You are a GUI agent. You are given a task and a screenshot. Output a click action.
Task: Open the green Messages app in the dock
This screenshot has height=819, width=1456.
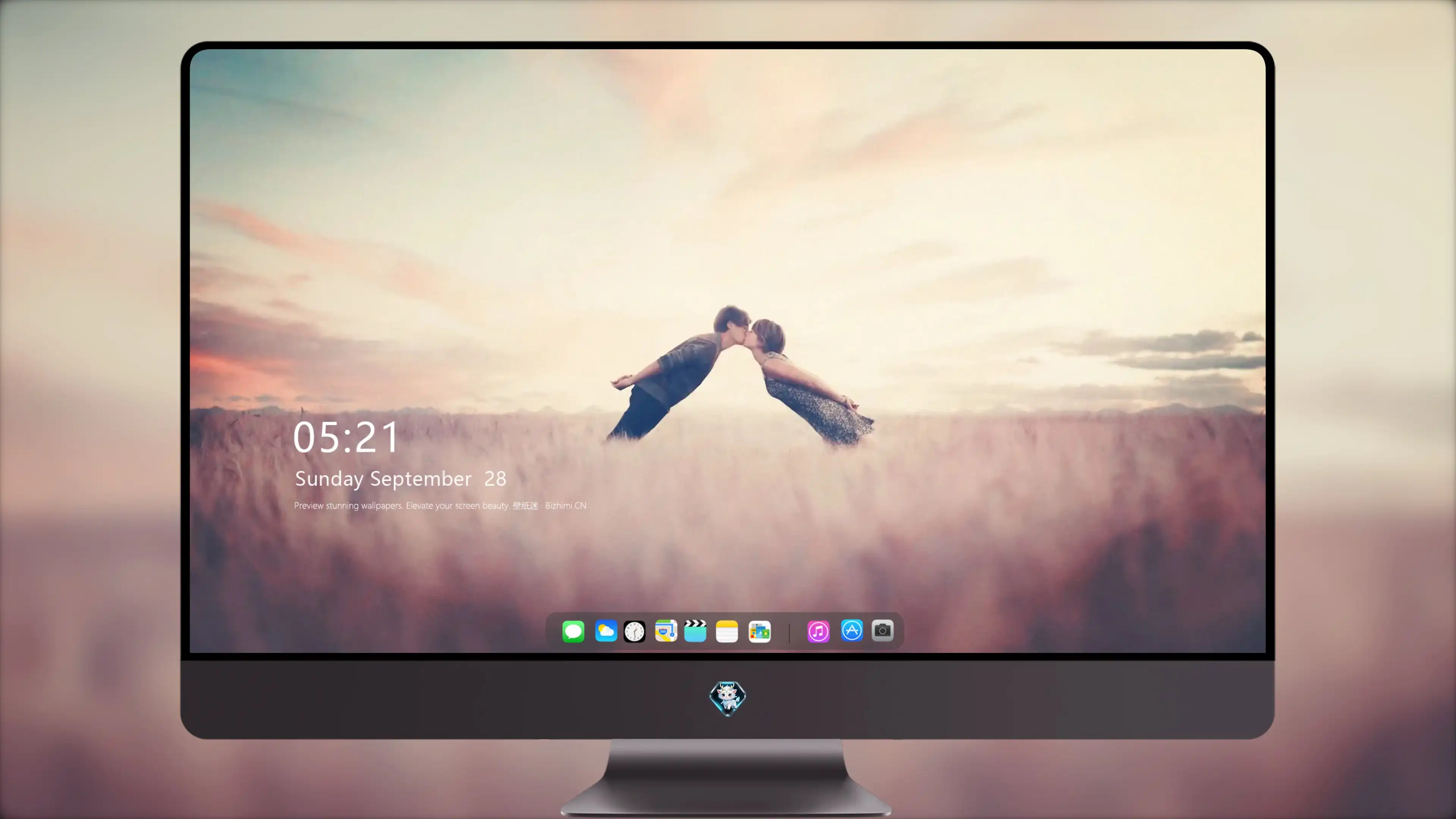pos(573,631)
